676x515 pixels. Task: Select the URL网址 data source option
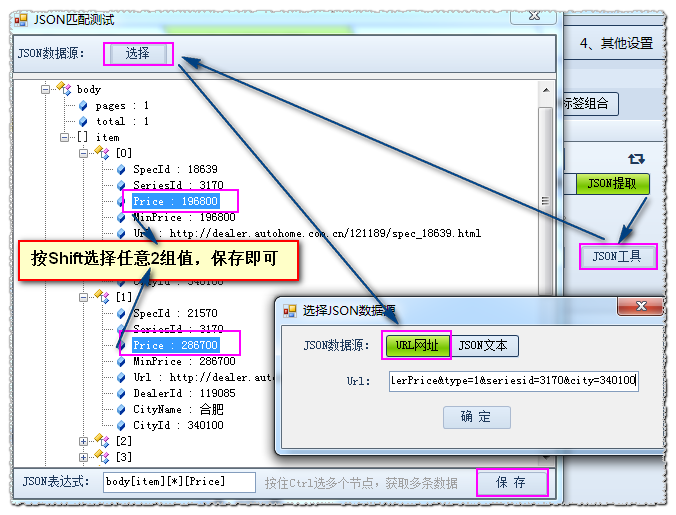point(417,346)
